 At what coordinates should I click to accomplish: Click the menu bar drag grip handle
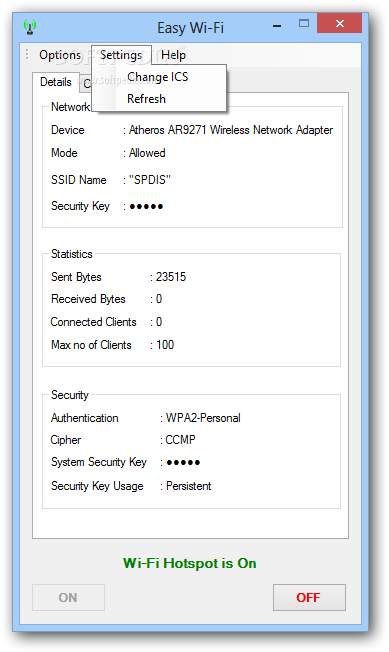point(27,54)
